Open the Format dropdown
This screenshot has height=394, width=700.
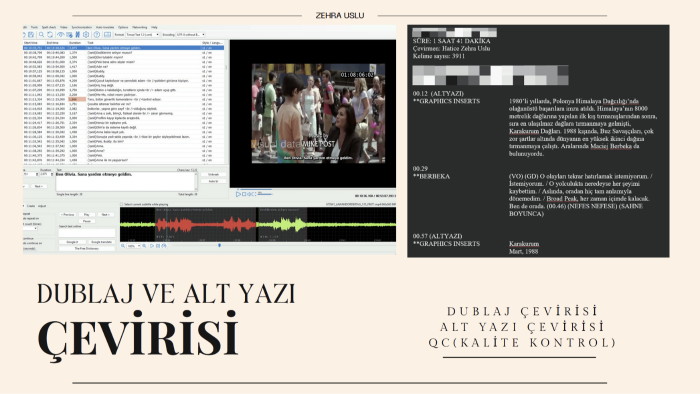(142, 34)
